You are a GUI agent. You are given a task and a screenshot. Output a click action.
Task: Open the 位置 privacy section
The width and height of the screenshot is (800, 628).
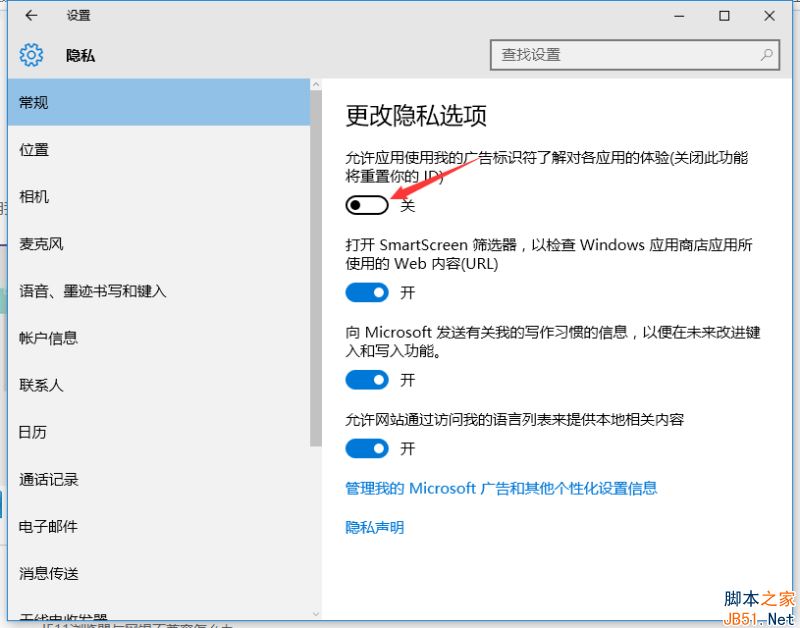tap(159, 149)
